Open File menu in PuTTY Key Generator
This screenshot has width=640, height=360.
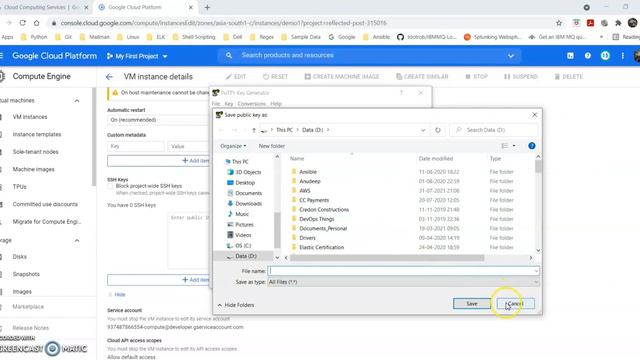[x=216, y=104]
